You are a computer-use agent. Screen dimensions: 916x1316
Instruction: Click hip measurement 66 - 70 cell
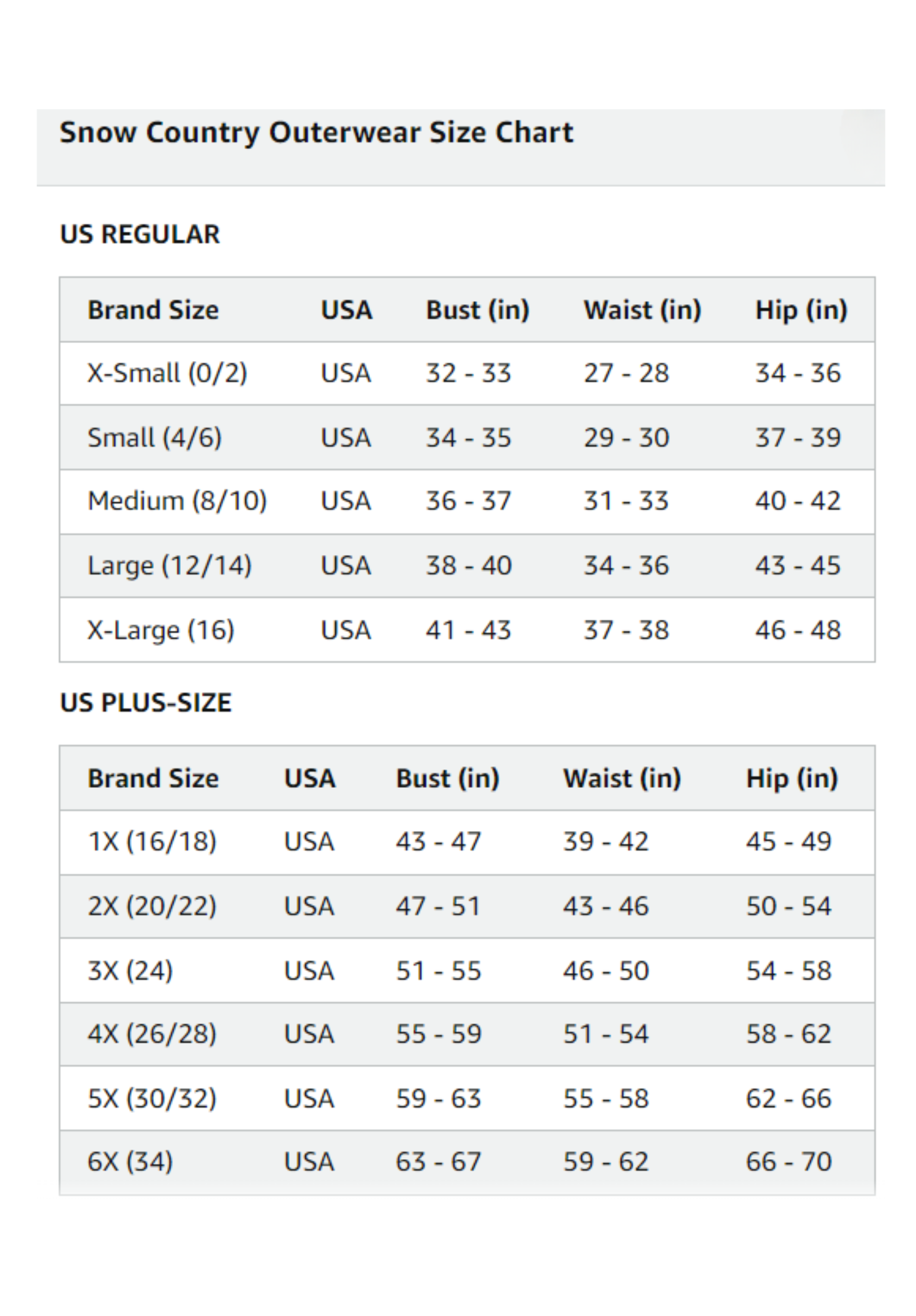tap(788, 1162)
